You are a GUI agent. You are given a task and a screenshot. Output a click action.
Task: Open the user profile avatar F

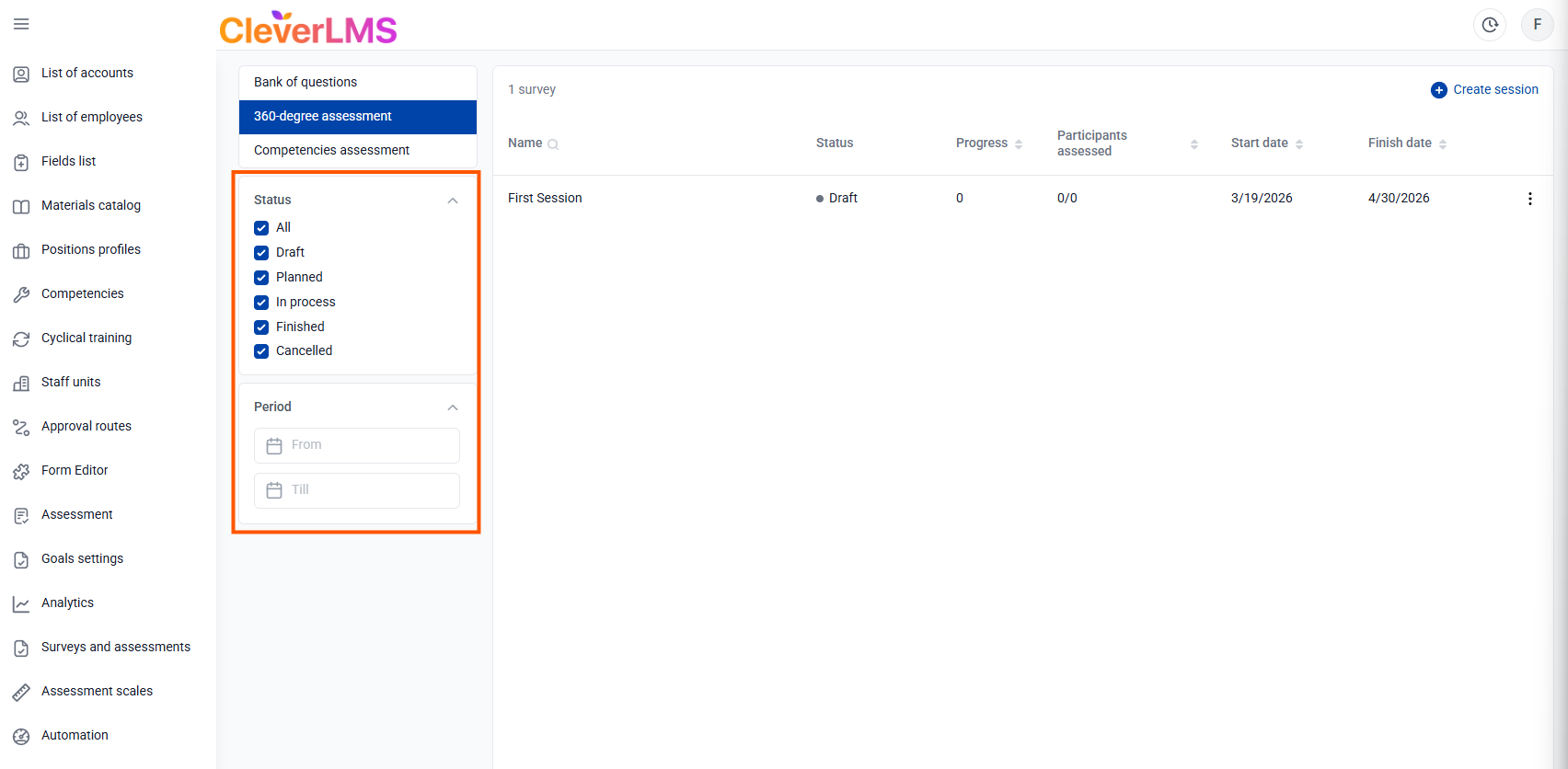click(1537, 25)
